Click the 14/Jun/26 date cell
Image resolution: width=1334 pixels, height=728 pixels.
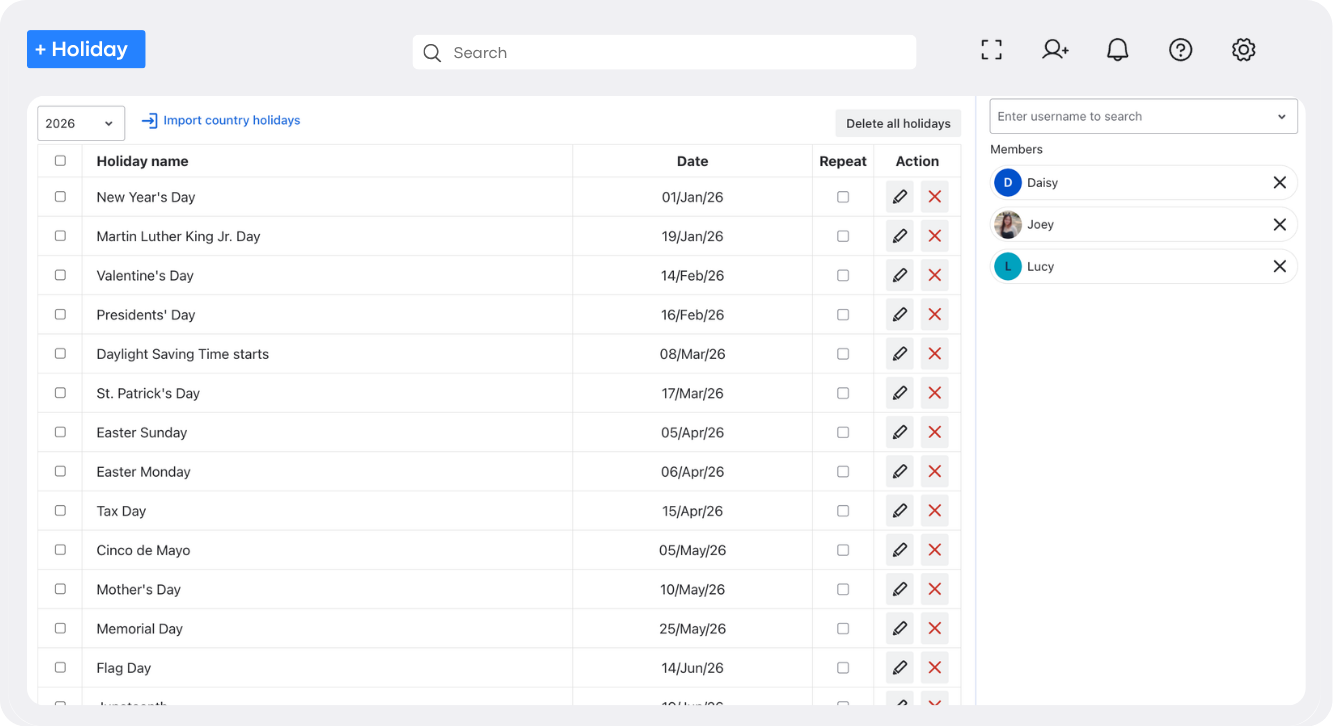pyautogui.click(x=692, y=668)
